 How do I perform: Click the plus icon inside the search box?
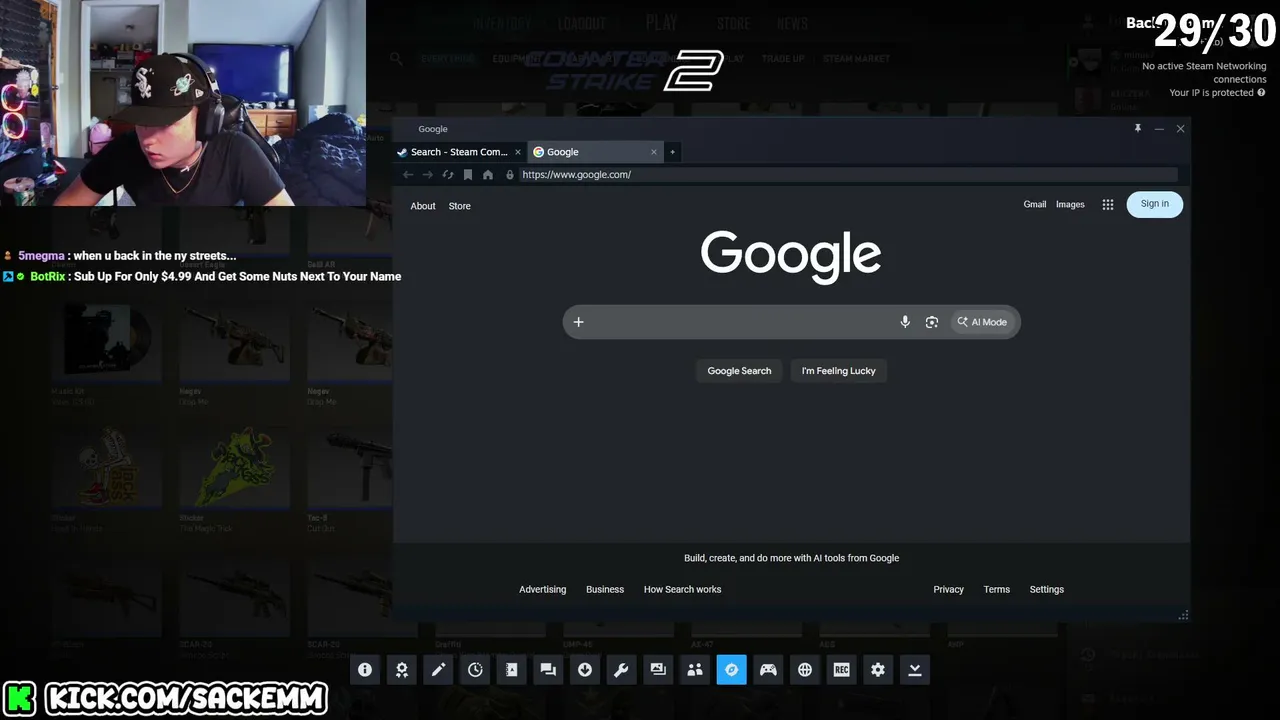point(578,322)
